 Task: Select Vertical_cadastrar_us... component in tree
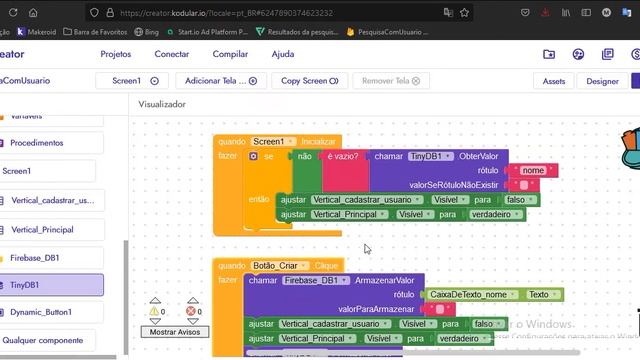click(52, 200)
